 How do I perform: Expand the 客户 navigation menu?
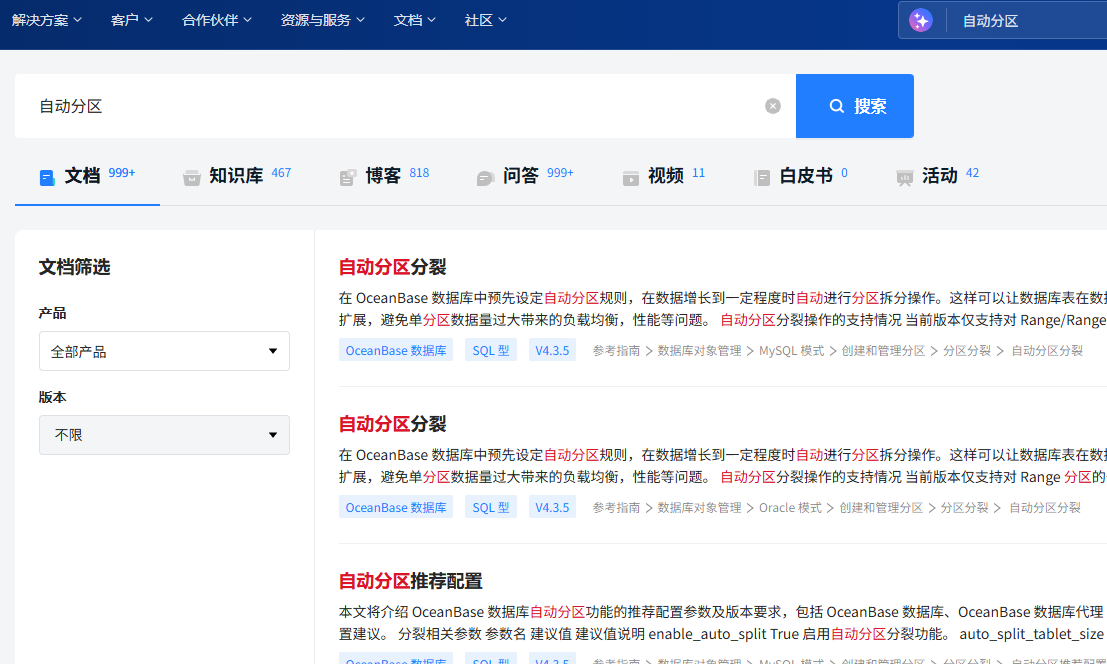131,20
